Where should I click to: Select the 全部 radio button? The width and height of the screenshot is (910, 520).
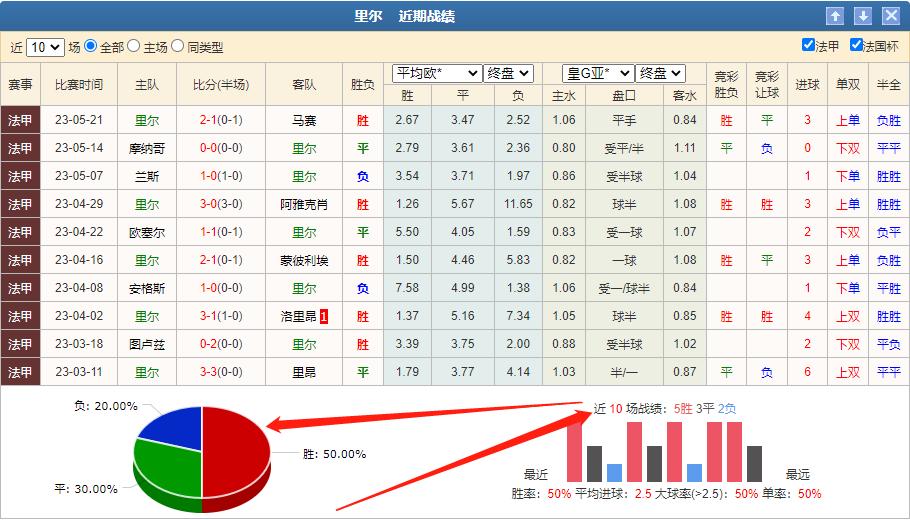(91, 46)
